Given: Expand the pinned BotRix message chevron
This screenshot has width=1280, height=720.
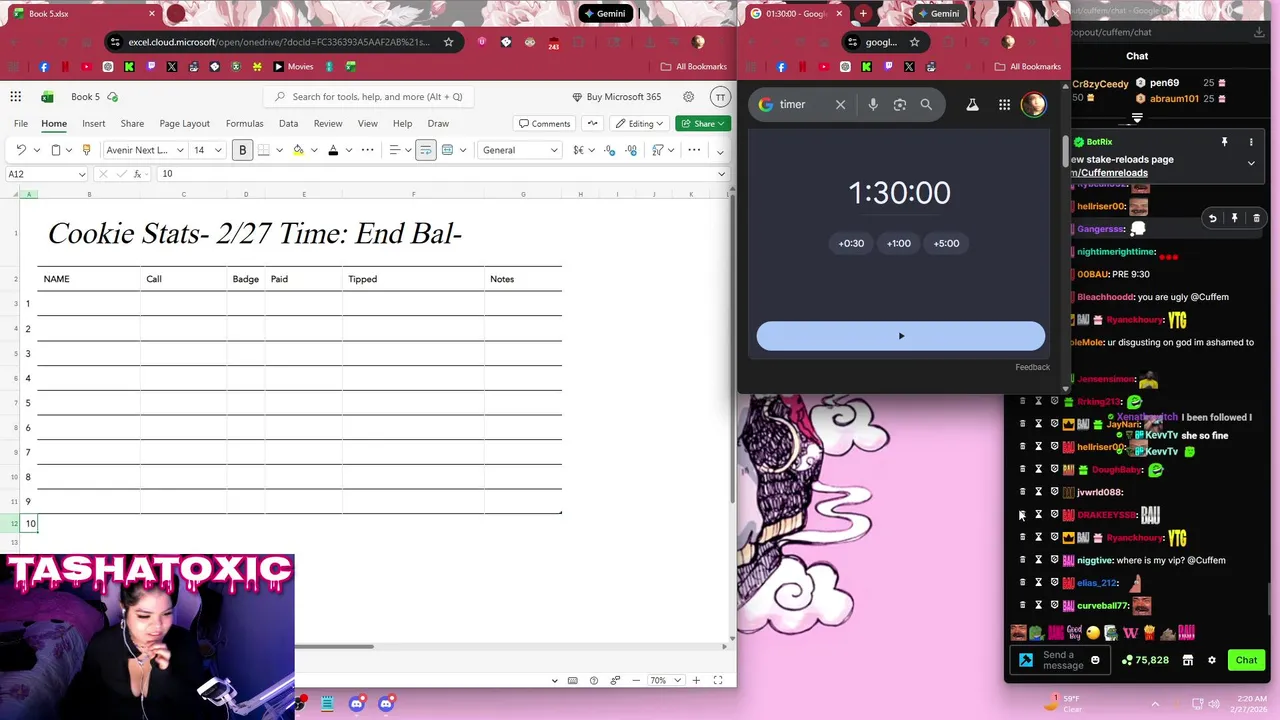Looking at the screenshot, I should (1251, 163).
